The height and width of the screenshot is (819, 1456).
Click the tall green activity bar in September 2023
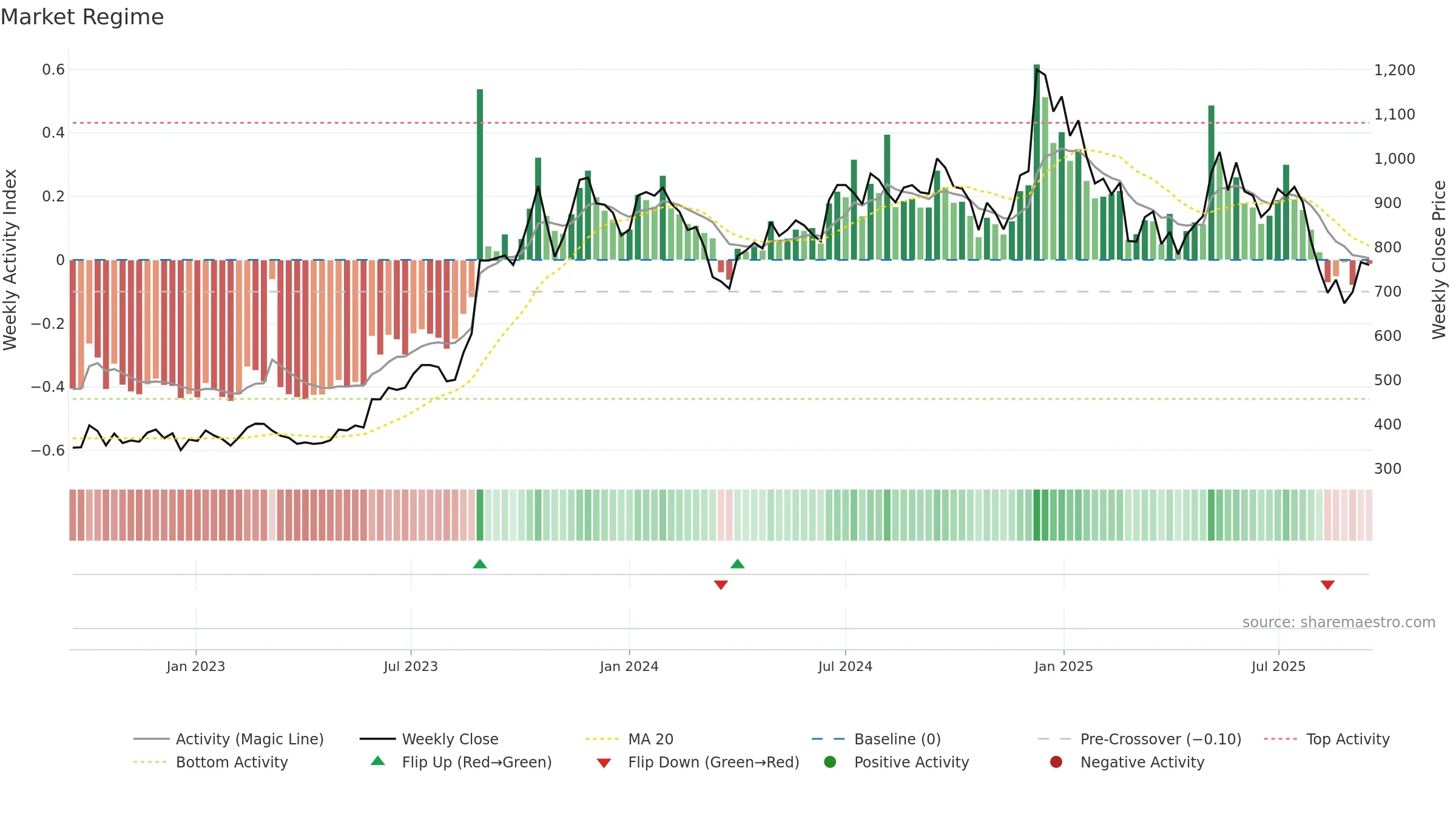coord(480,175)
